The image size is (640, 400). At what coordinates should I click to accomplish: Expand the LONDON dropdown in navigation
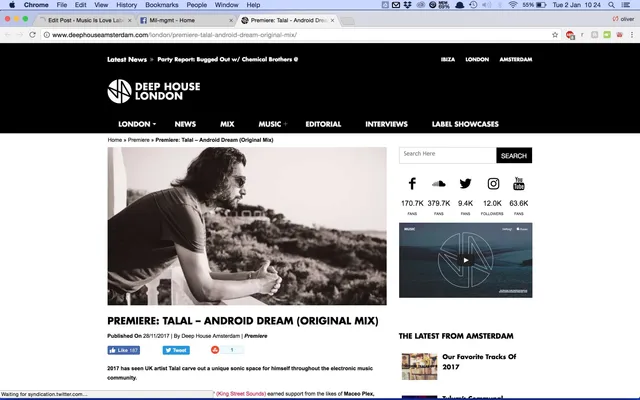pyautogui.click(x=137, y=124)
